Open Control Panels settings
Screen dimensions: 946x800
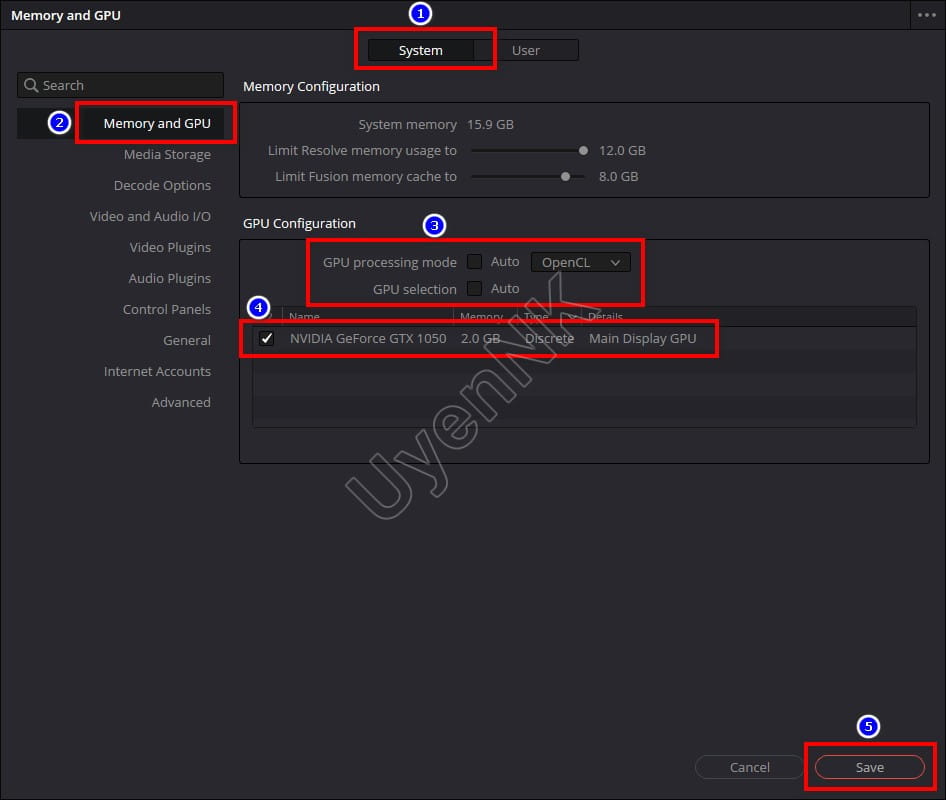(x=167, y=310)
